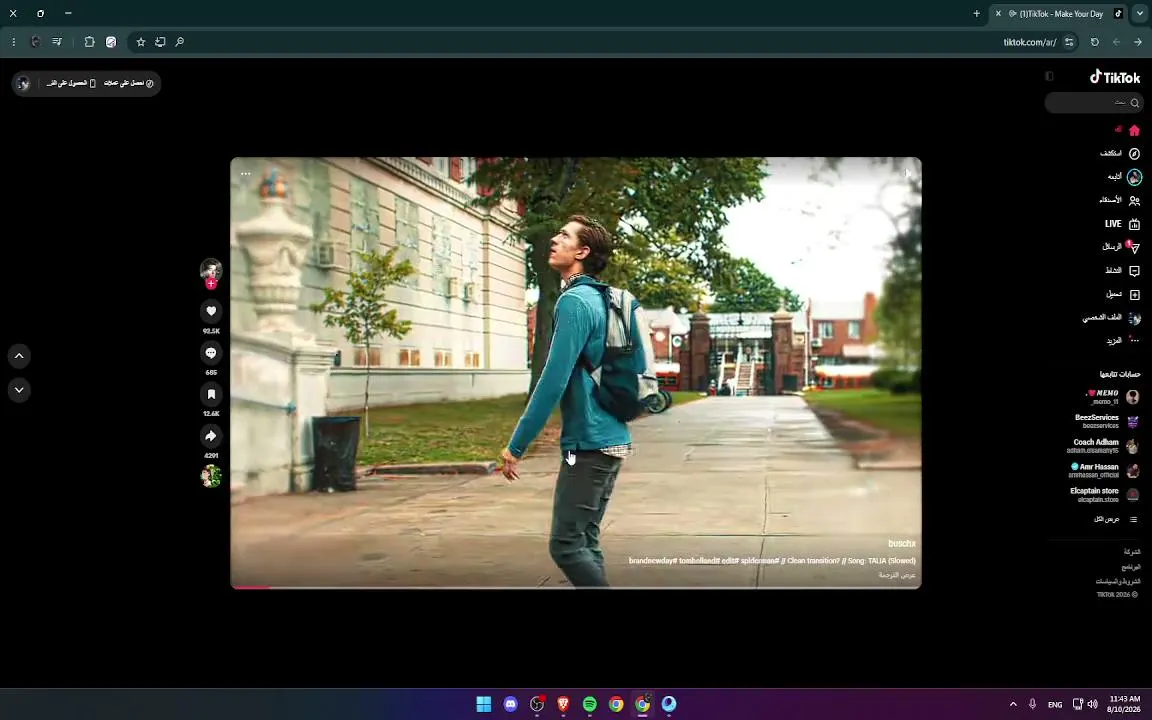Open the video's three-dot options menu
Viewport: 1152px width, 720px height.
[x=245, y=174]
